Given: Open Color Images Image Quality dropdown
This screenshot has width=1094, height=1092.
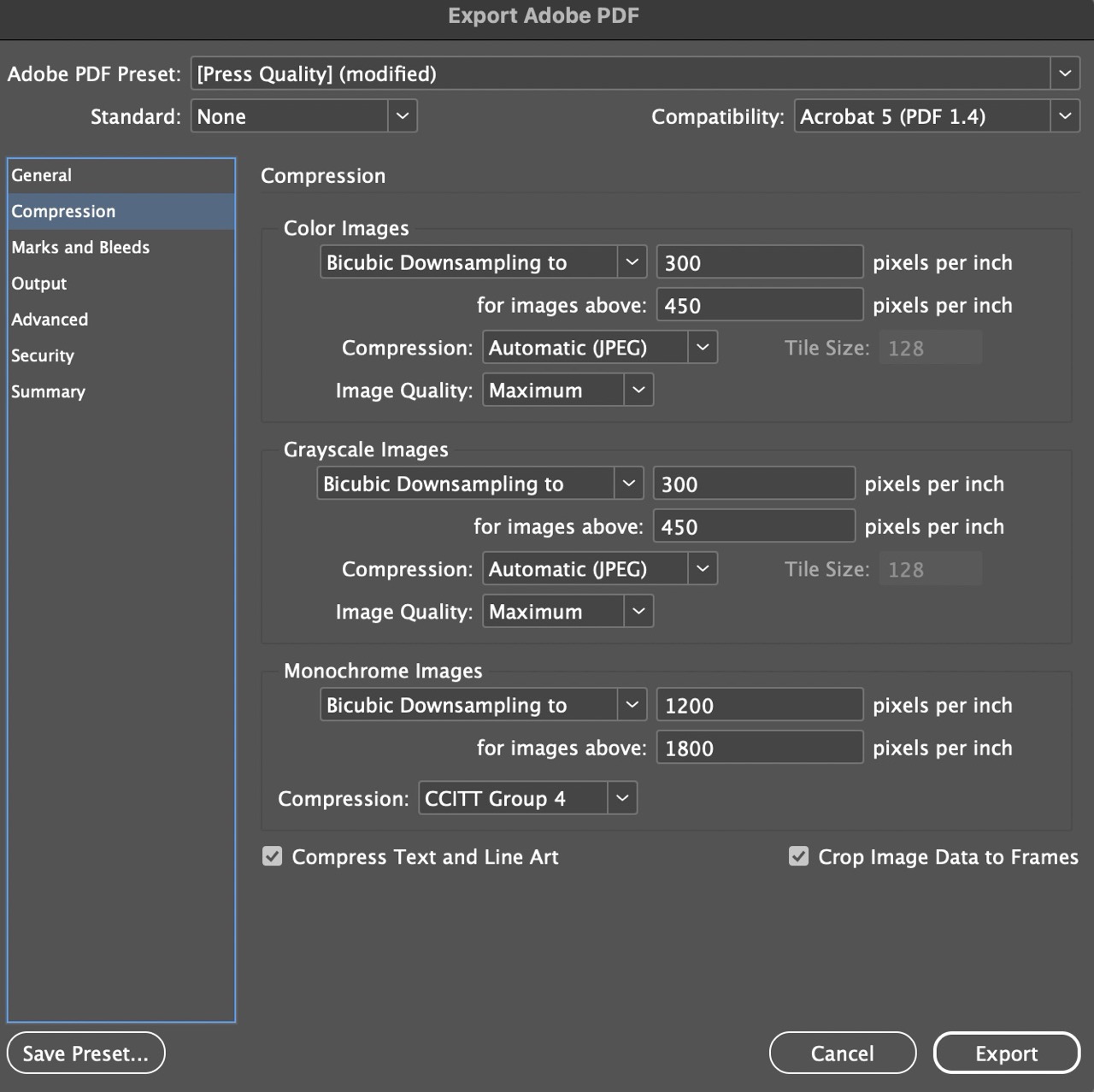Looking at the screenshot, I should (568, 390).
